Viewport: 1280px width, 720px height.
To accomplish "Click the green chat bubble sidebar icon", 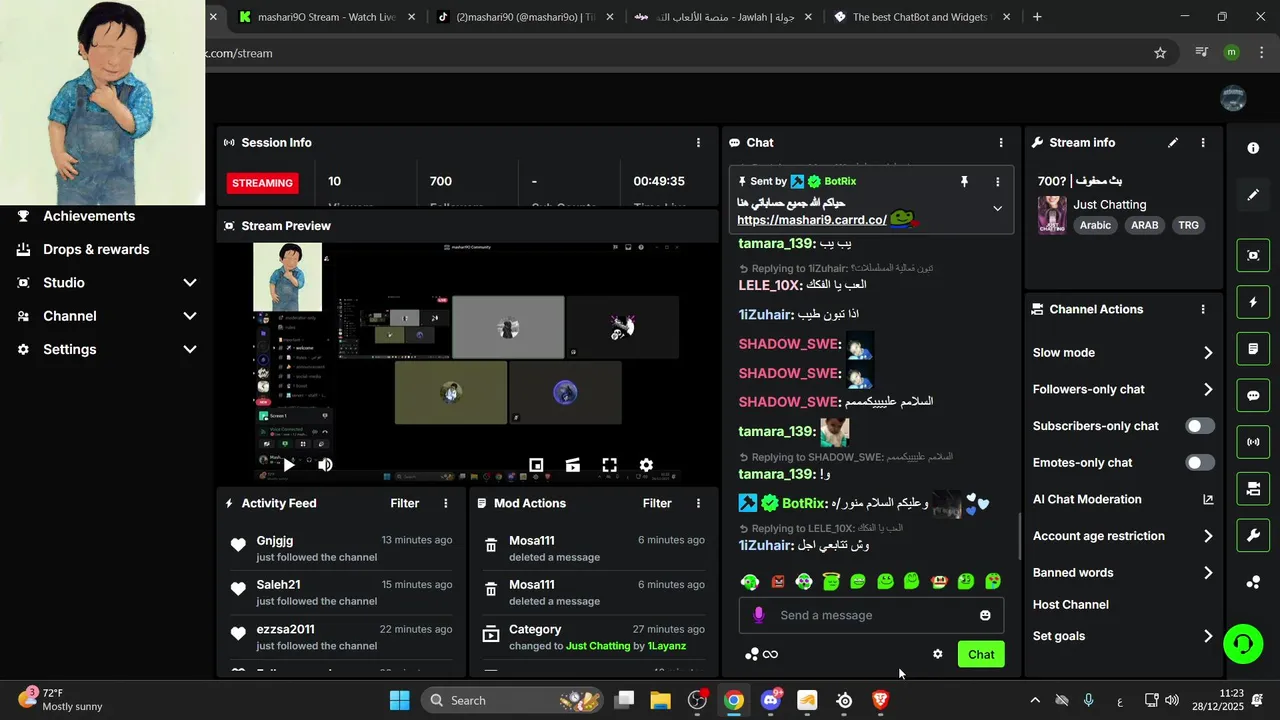I will (x=1253, y=395).
